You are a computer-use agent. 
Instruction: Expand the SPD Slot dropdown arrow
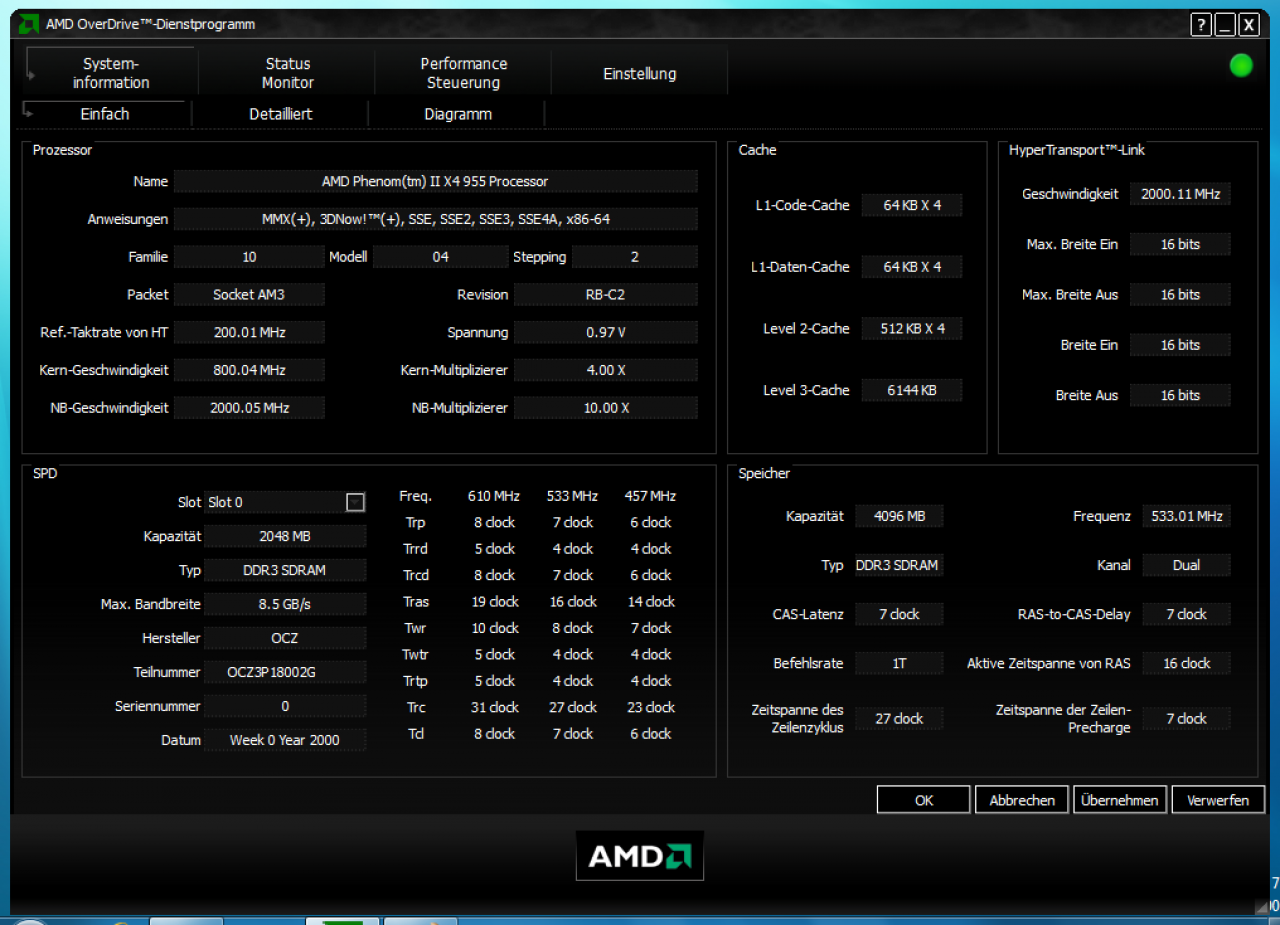point(355,502)
